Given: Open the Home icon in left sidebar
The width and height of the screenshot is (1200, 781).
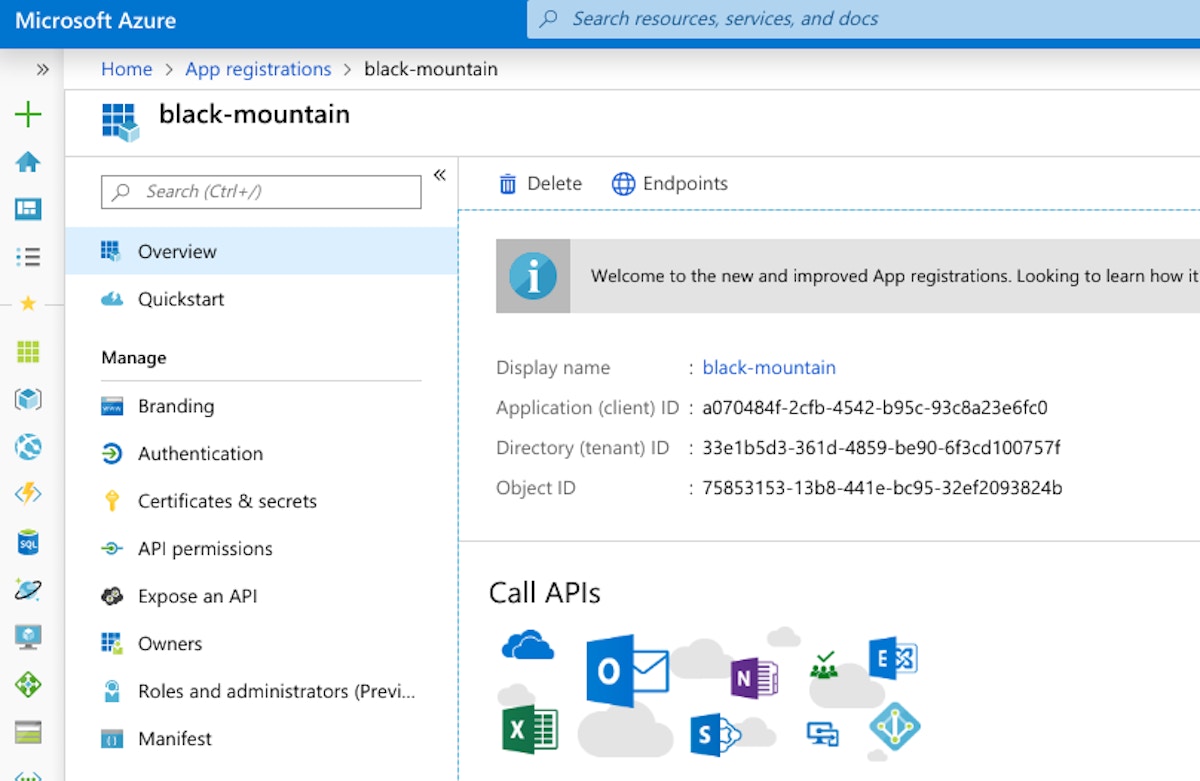Looking at the screenshot, I should pos(28,162).
